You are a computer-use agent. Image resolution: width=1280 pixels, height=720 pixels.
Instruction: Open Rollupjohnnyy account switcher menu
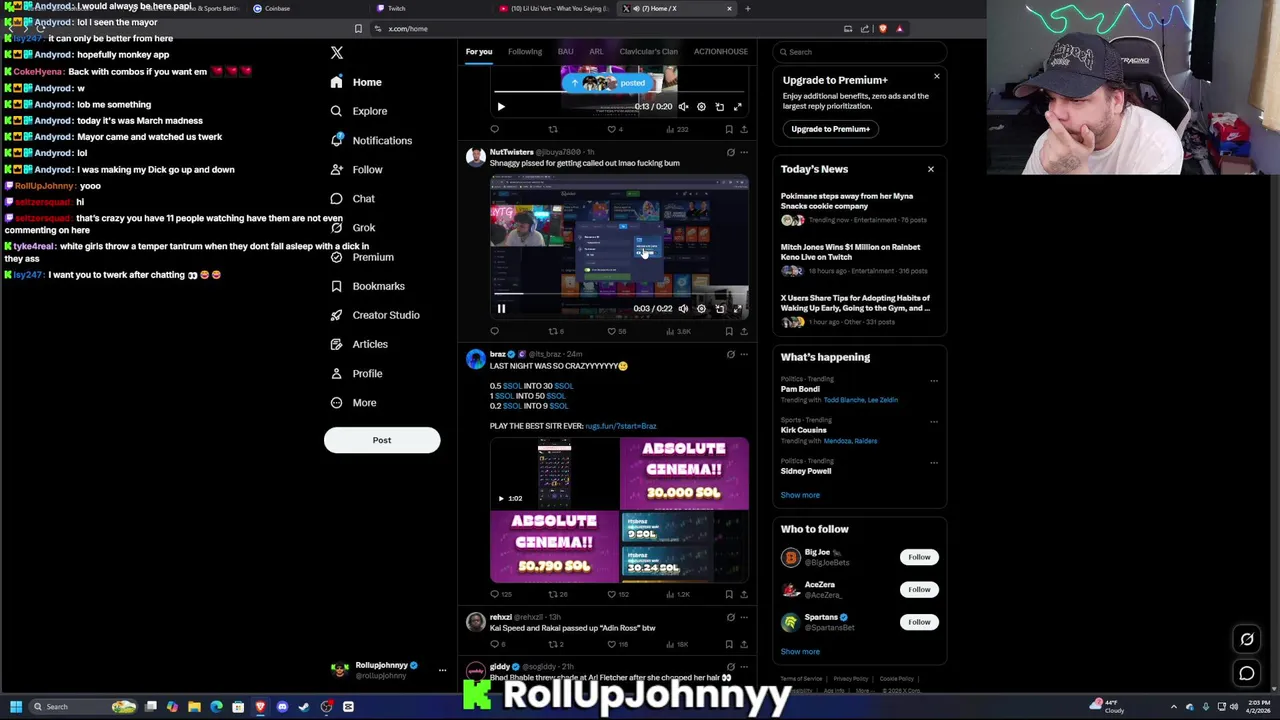coord(442,670)
